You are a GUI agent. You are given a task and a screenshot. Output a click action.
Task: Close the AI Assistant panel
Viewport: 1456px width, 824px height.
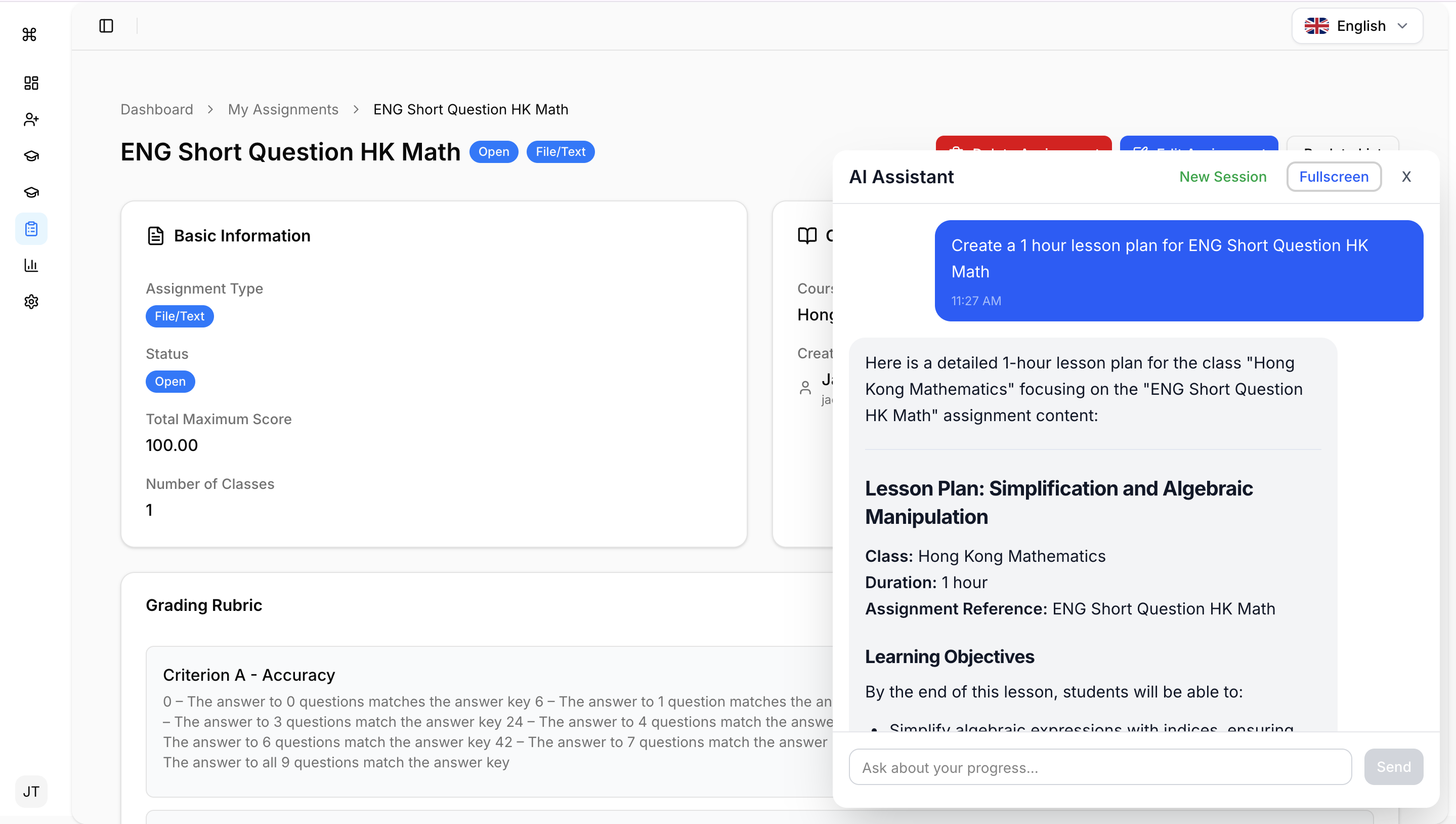coord(1405,177)
